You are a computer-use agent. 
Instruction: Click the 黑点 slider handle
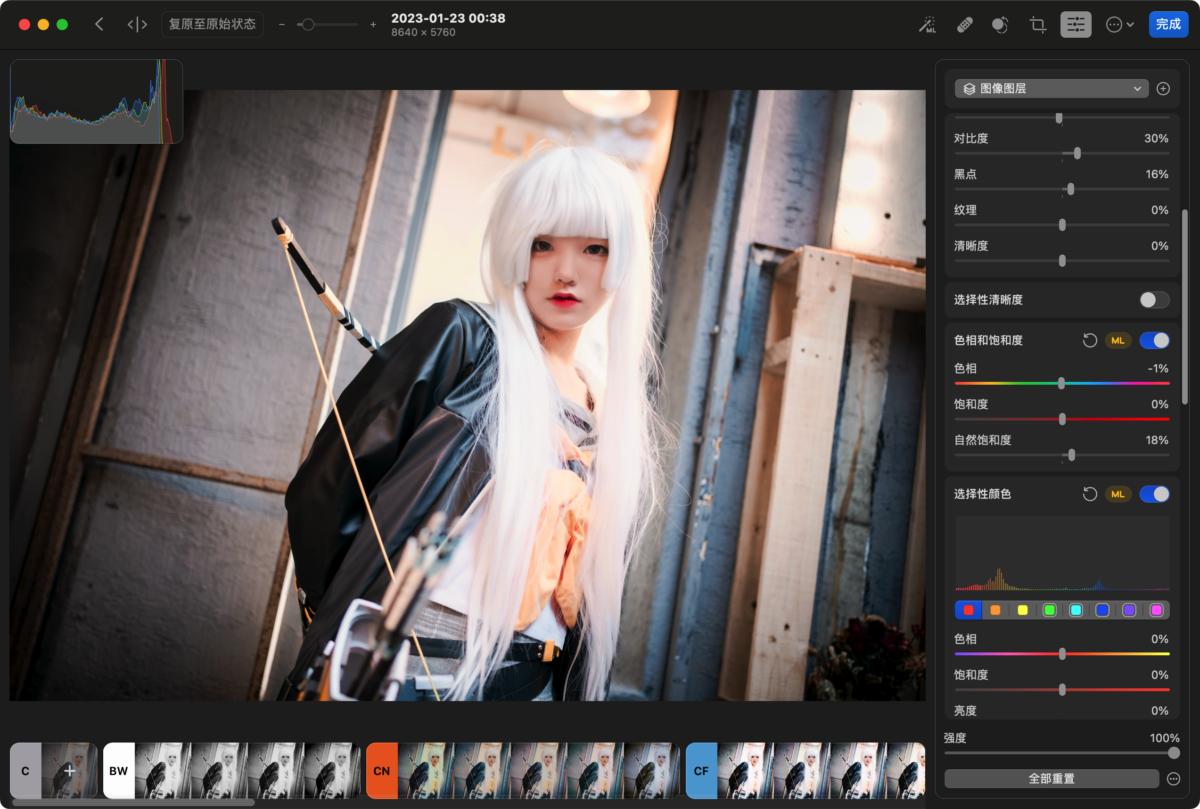tap(1070, 189)
